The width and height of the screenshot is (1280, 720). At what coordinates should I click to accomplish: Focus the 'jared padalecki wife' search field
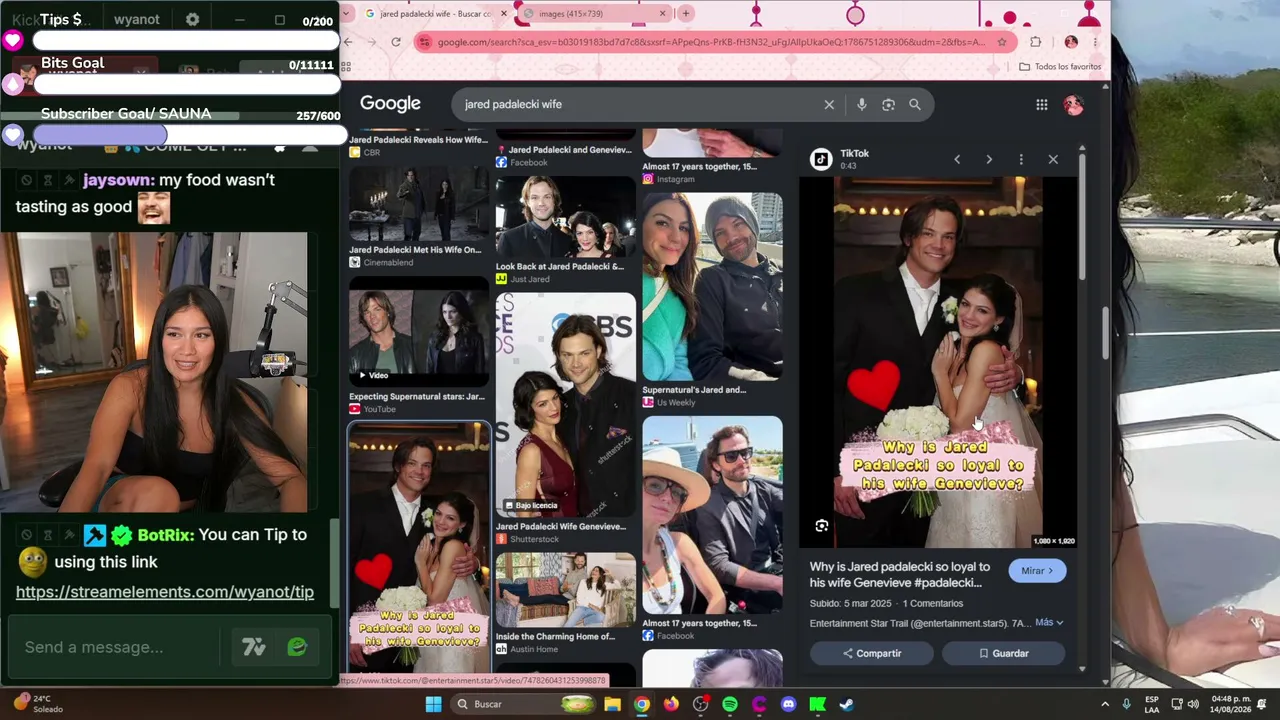[640, 104]
